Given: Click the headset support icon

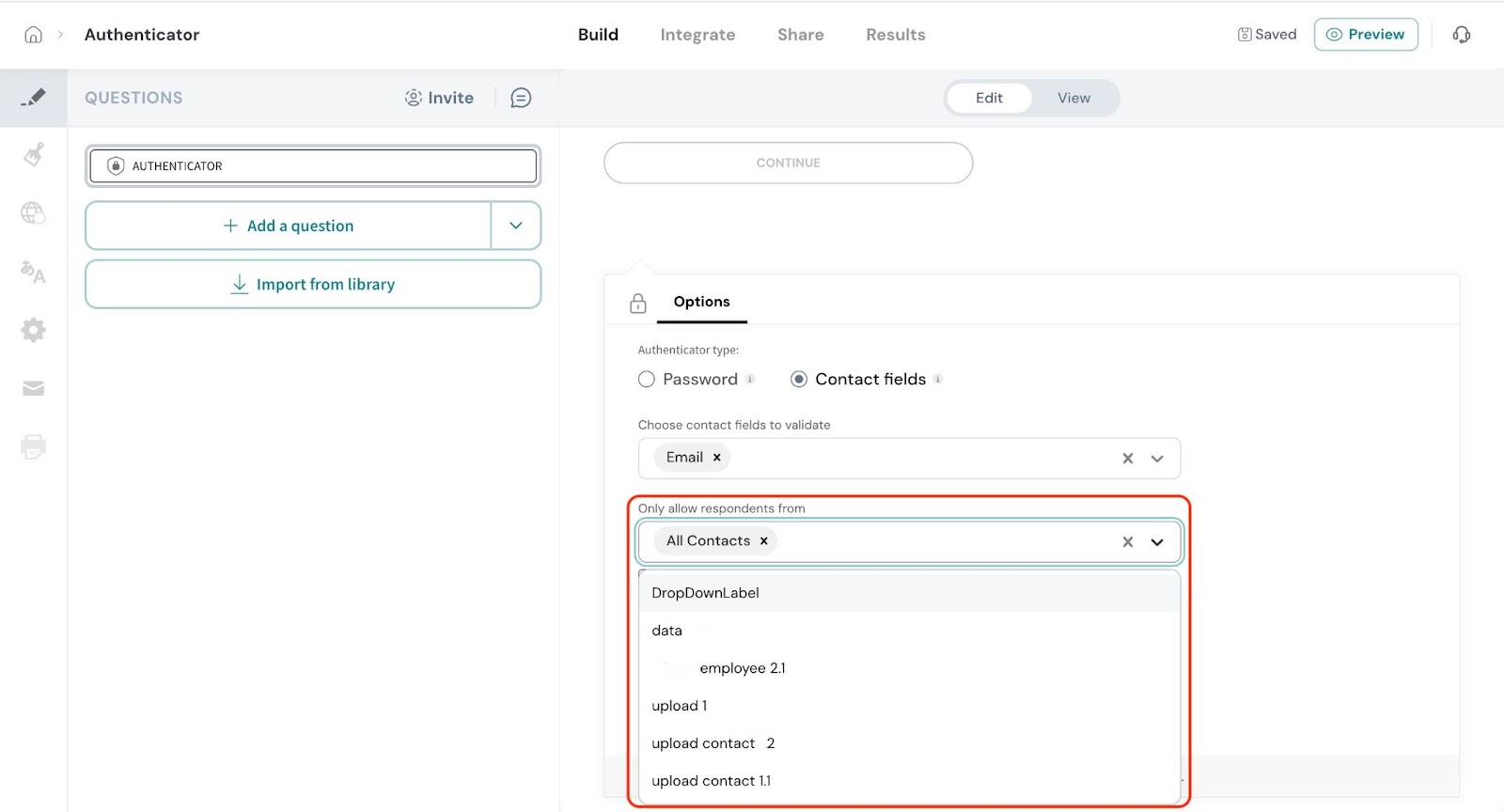Looking at the screenshot, I should pyautogui.click(x=1461, y=35).
